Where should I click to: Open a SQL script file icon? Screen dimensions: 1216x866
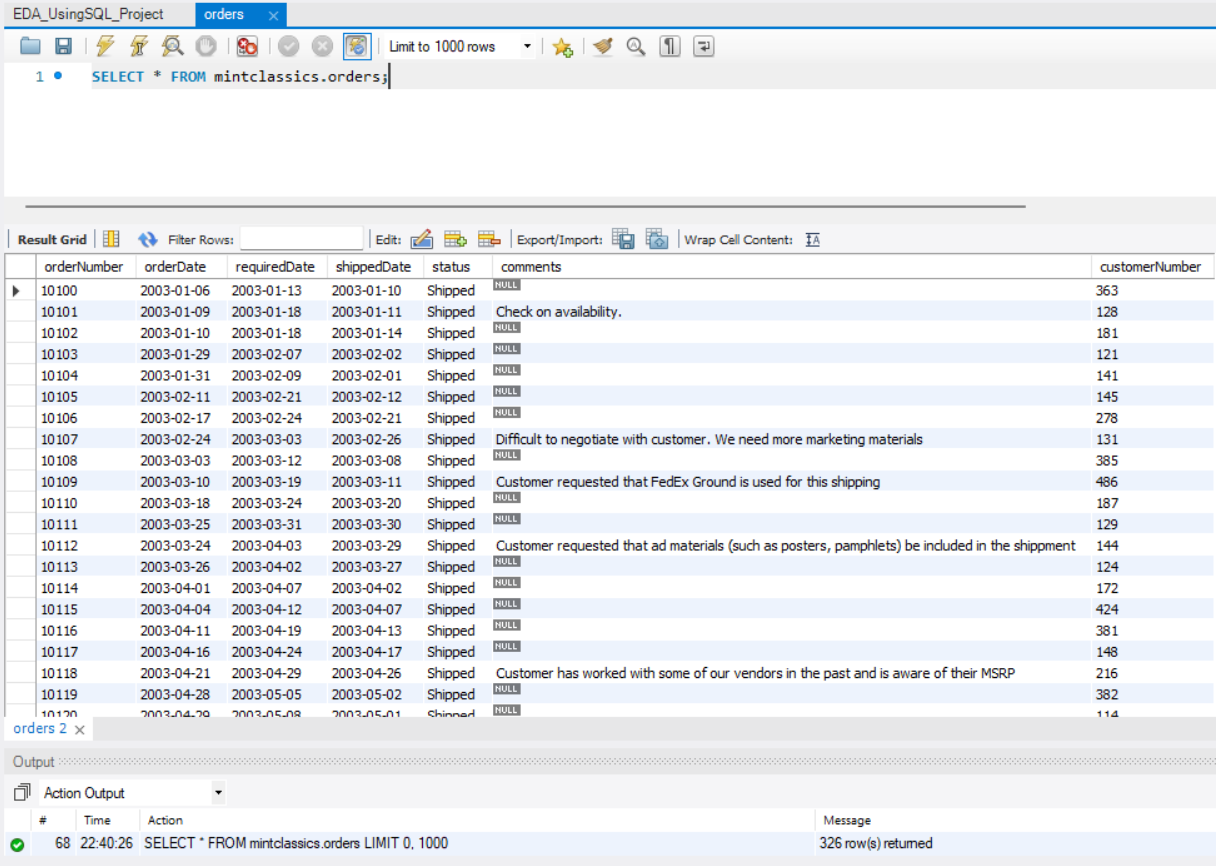tap(31, 46)
